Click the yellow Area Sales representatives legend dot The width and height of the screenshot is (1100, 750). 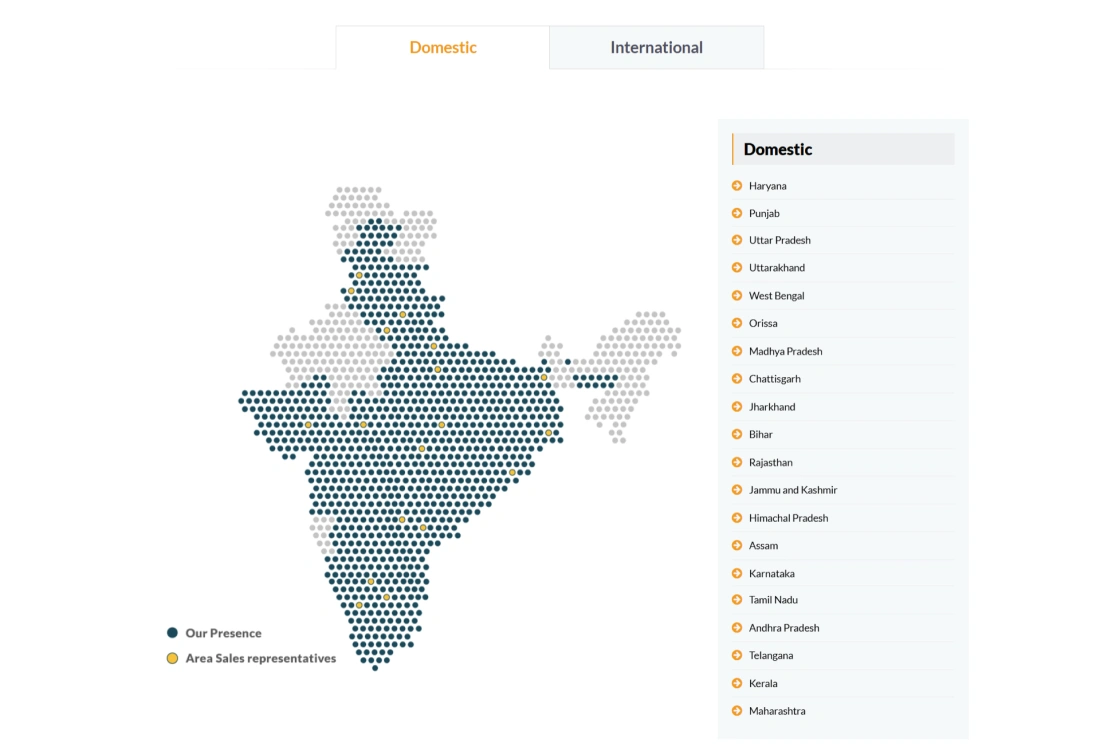point(173,659)
